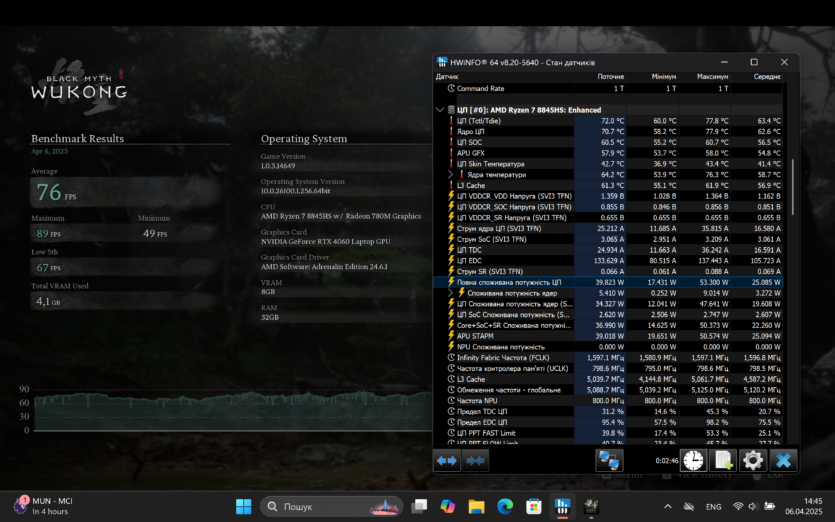This screenshot has width=835, height=522.
Task: Click the cloud sync tray icon
Action: (689, 507)
